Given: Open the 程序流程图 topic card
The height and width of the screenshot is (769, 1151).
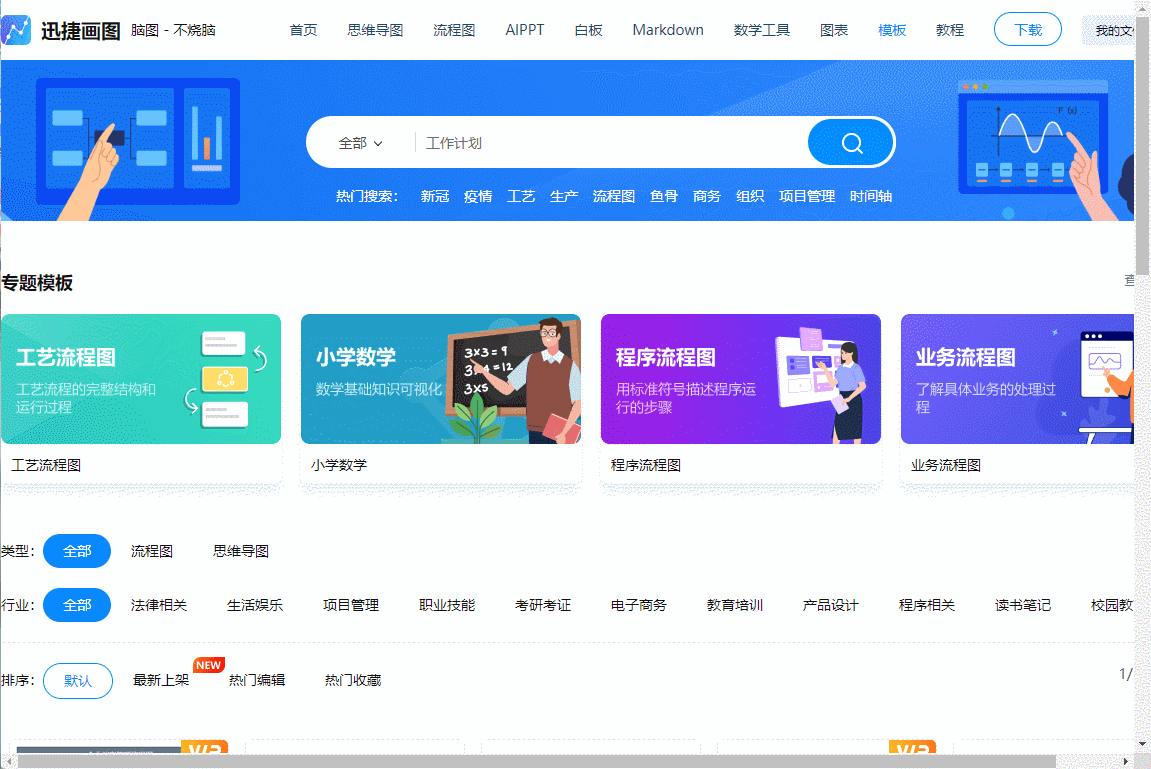Looking at the screenshot, I should [x=741, y=379].
